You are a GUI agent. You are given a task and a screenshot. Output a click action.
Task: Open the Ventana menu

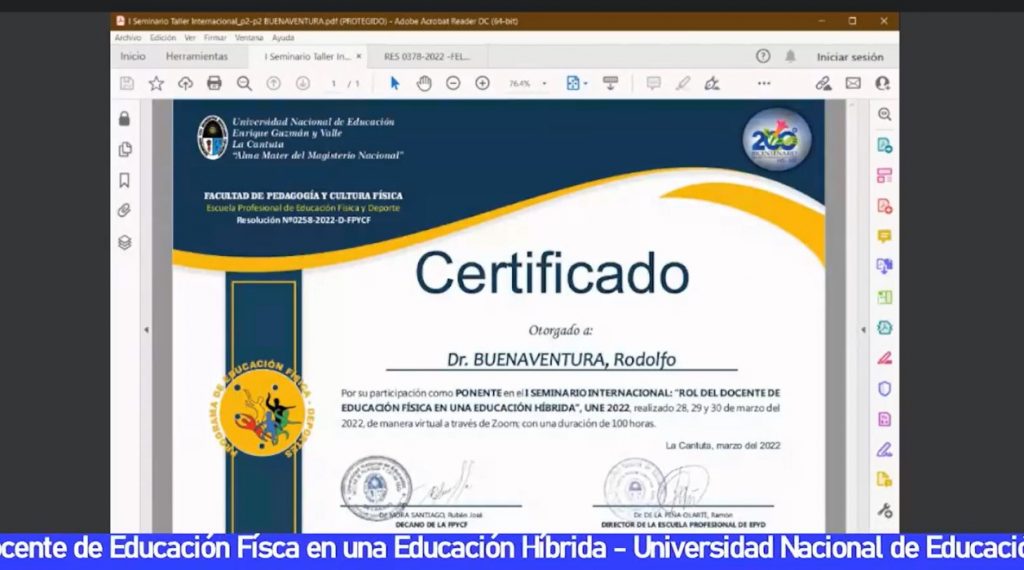[x=249, y=38]
